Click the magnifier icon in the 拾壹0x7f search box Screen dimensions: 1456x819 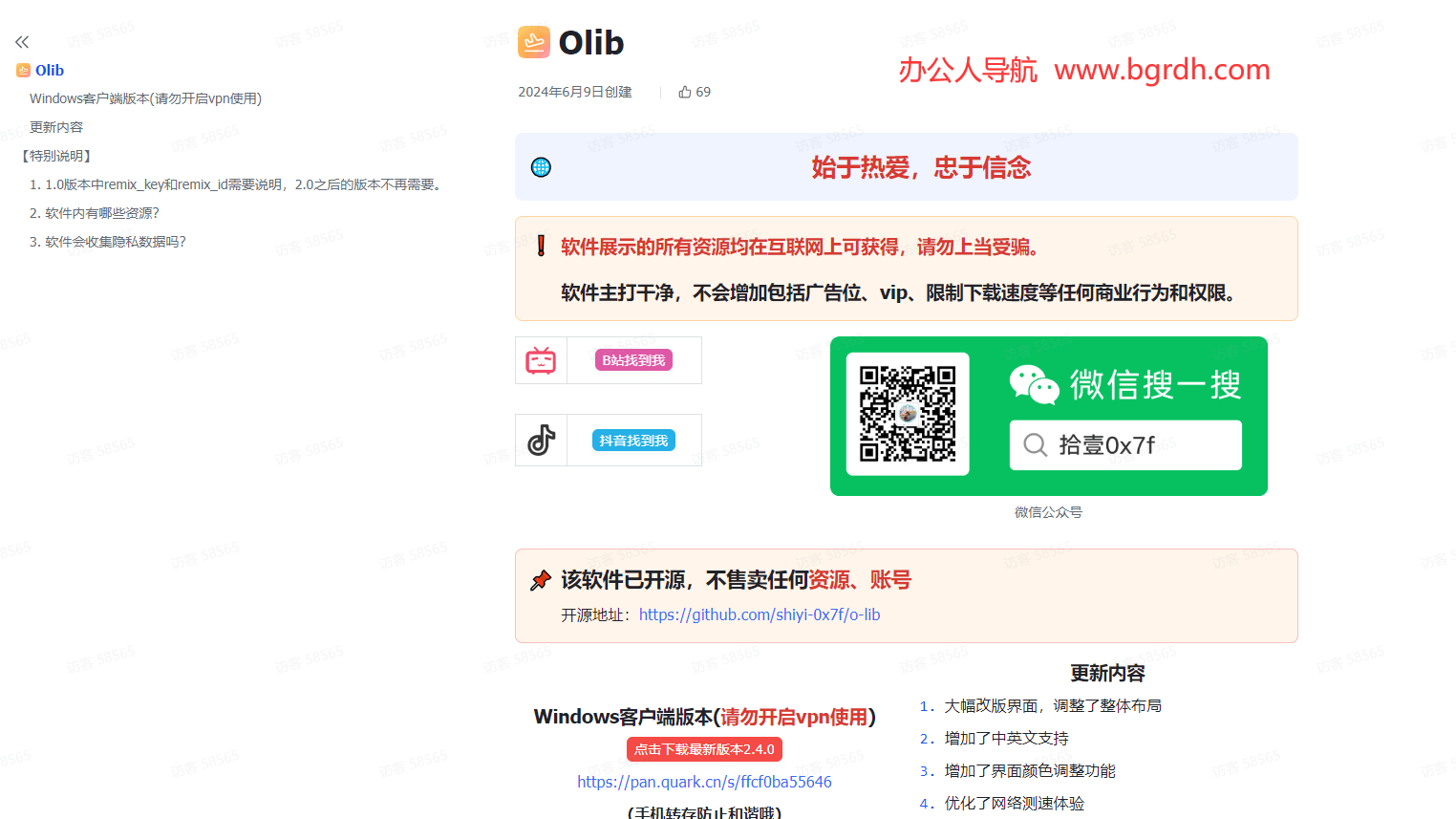[1035, 444]
